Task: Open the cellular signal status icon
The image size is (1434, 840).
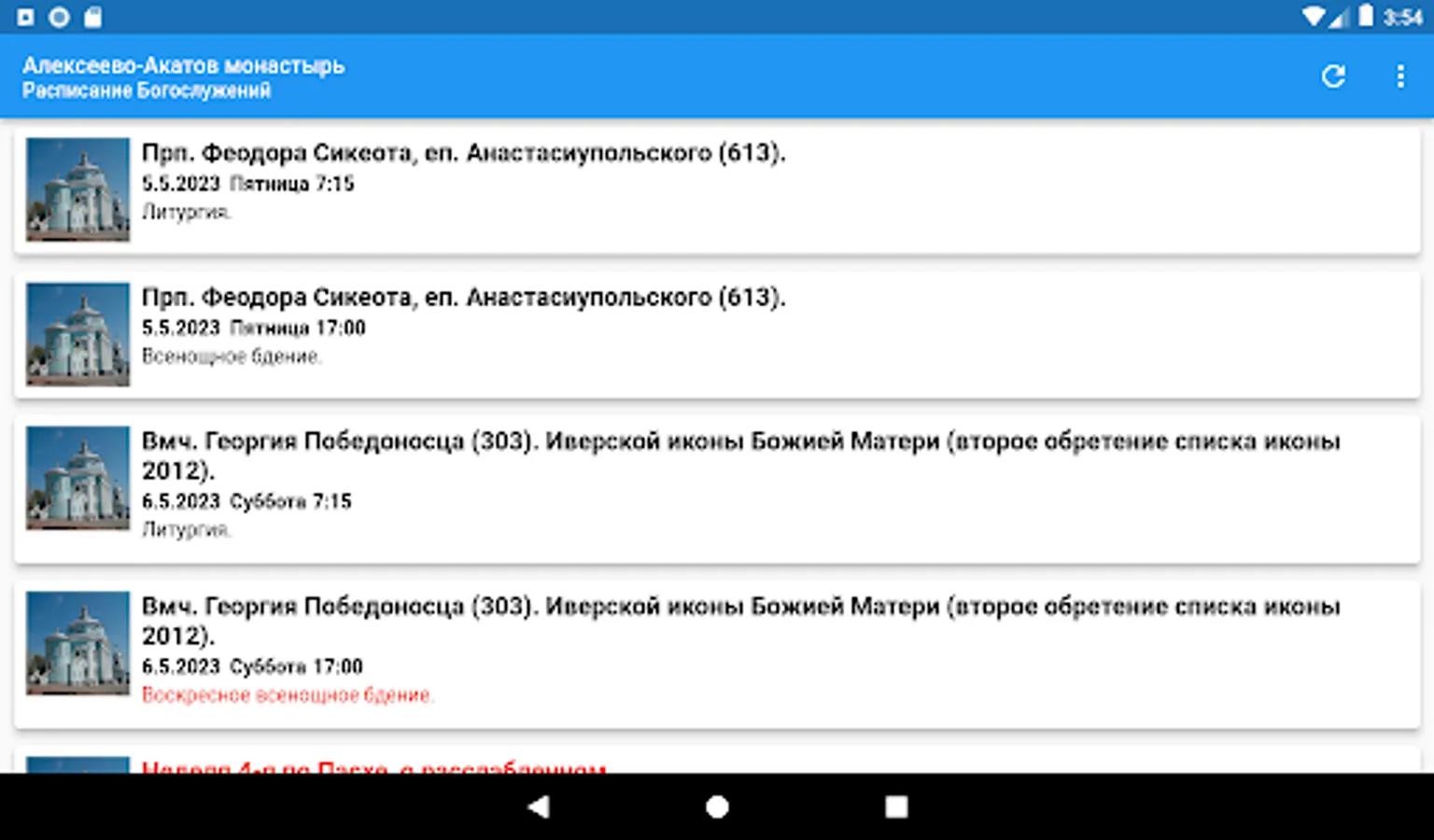Action: coord(1339,17)
